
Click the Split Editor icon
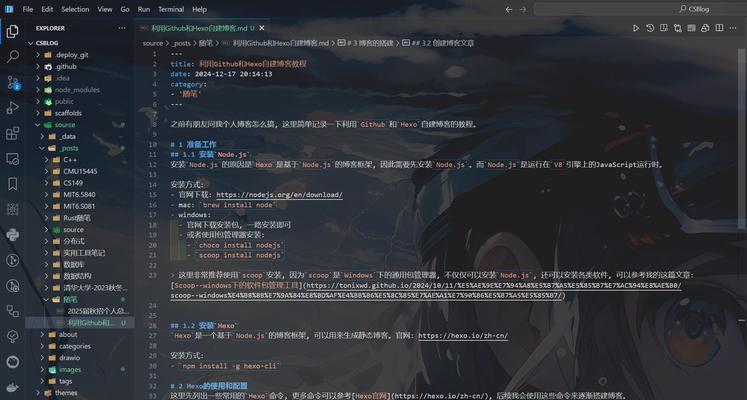719,28
